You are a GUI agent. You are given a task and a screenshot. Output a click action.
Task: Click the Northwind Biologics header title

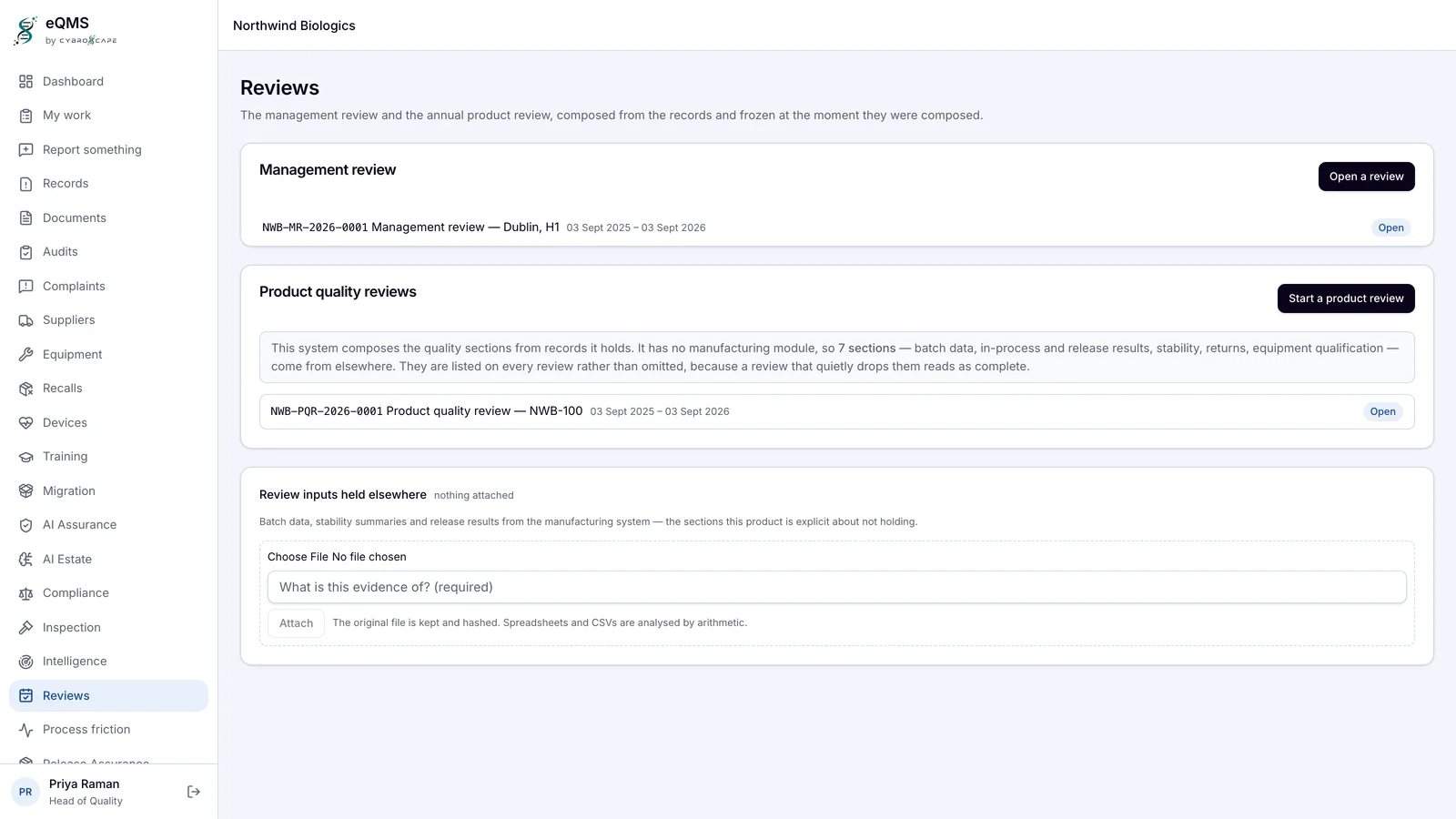[x=294, y=25]
